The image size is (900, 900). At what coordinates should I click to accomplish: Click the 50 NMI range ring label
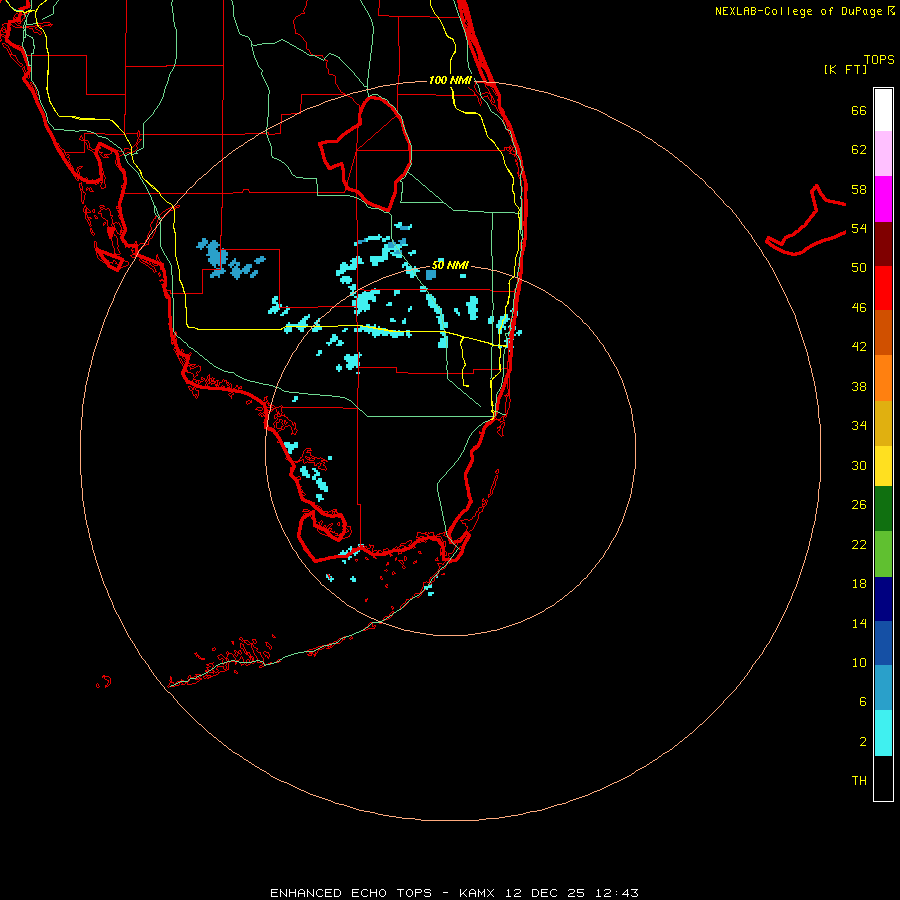pyautogui.click(x=450, y=265)
